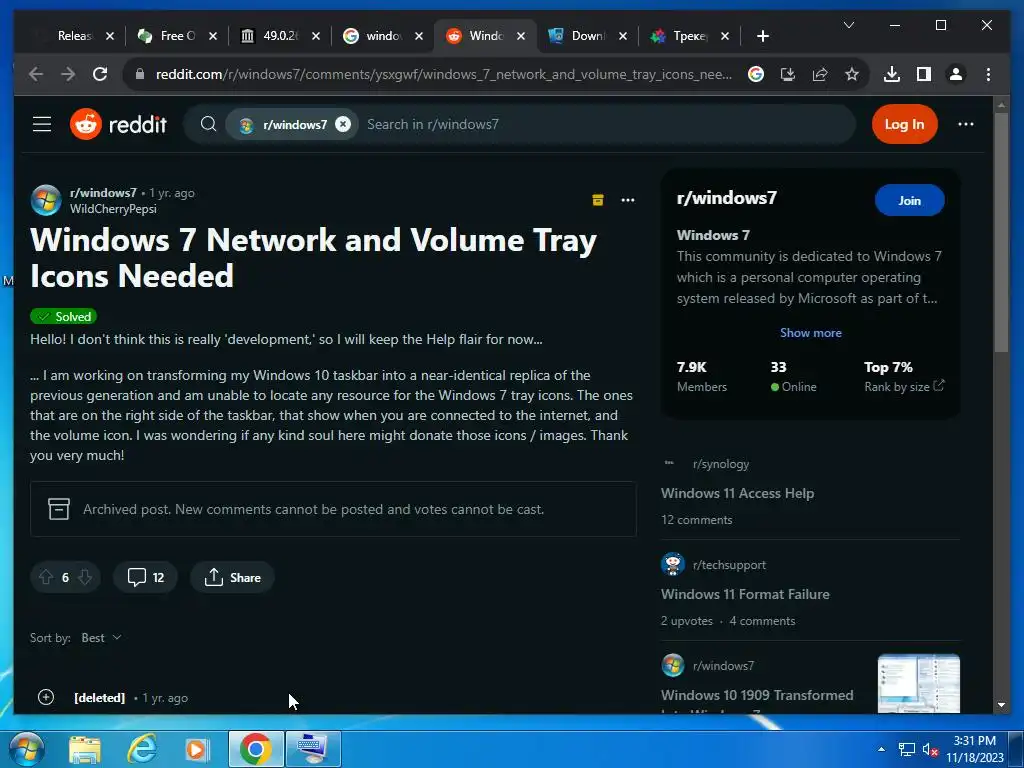Screen dimensions: 1024x768
Task: Open Windows Explorer from taskbar
Action: (85, 750)
